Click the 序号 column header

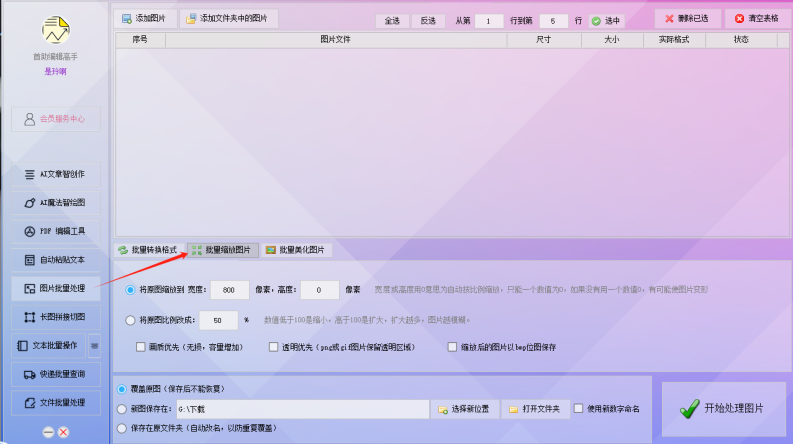click(140, 39)
